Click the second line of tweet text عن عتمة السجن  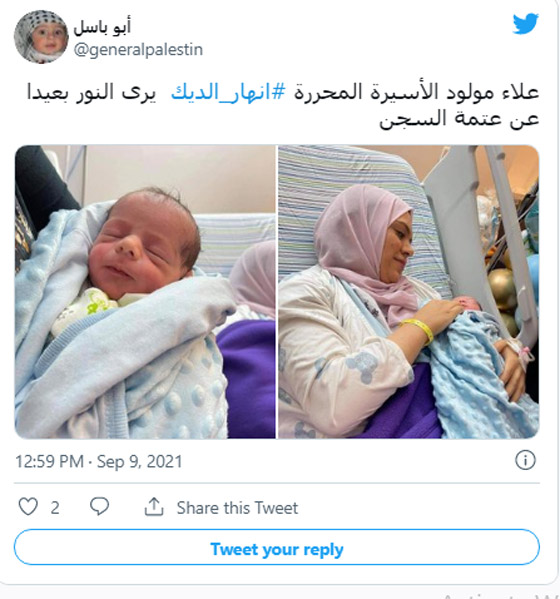pyautogui.click(x=459, y=119)
